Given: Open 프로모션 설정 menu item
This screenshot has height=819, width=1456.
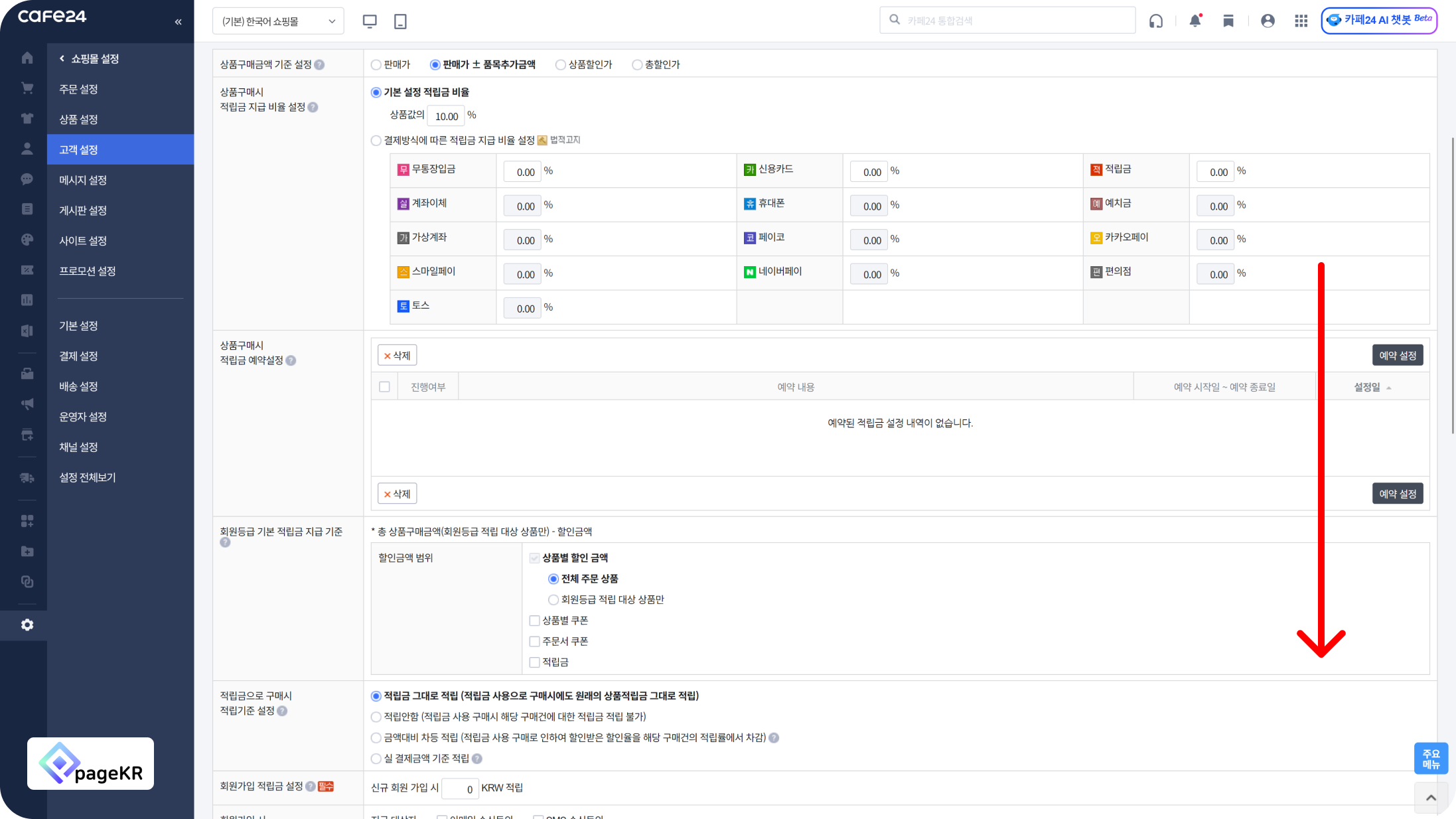Looking at the screenshot, I should pyautogui.click(x=88, y=271).
